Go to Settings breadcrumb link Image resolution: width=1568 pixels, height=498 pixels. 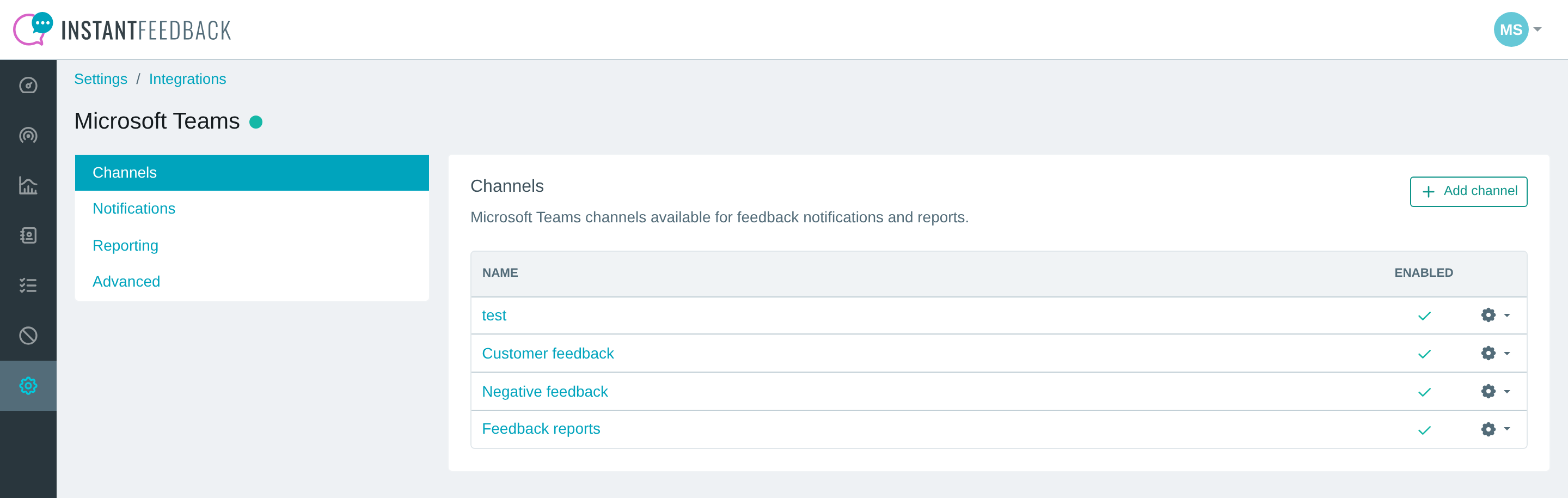click(100, 79)
